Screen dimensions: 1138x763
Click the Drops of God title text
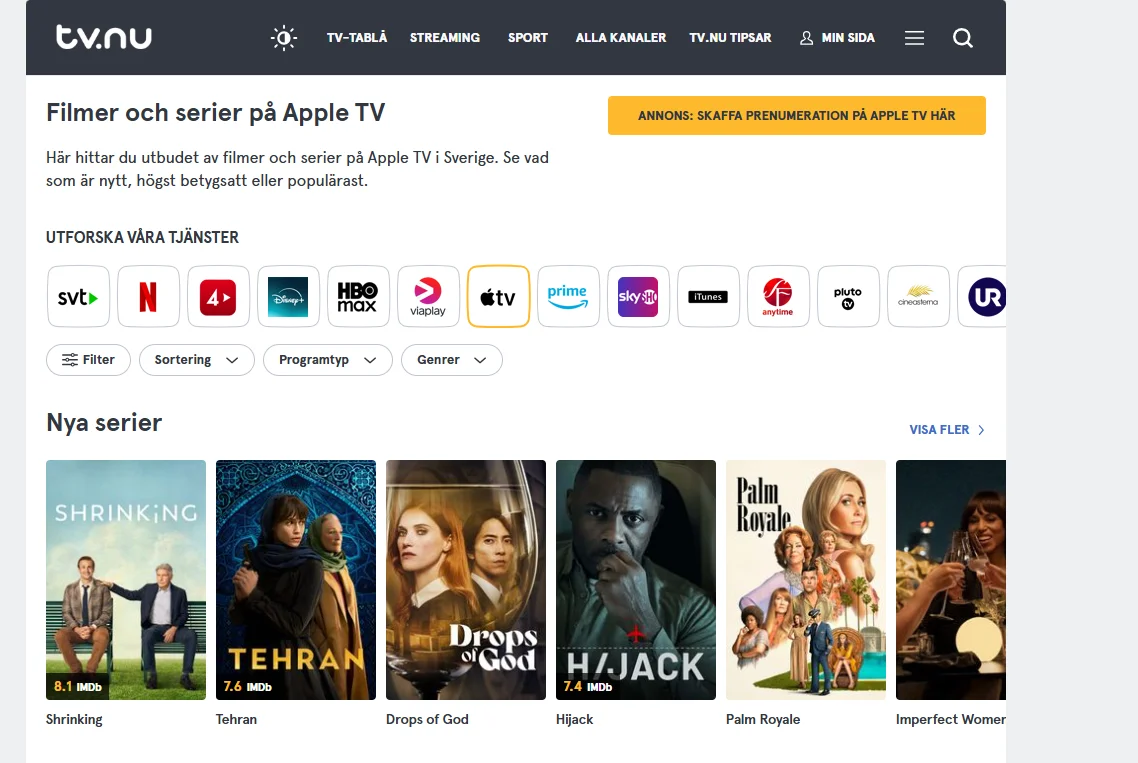click(x=427, y=719)
